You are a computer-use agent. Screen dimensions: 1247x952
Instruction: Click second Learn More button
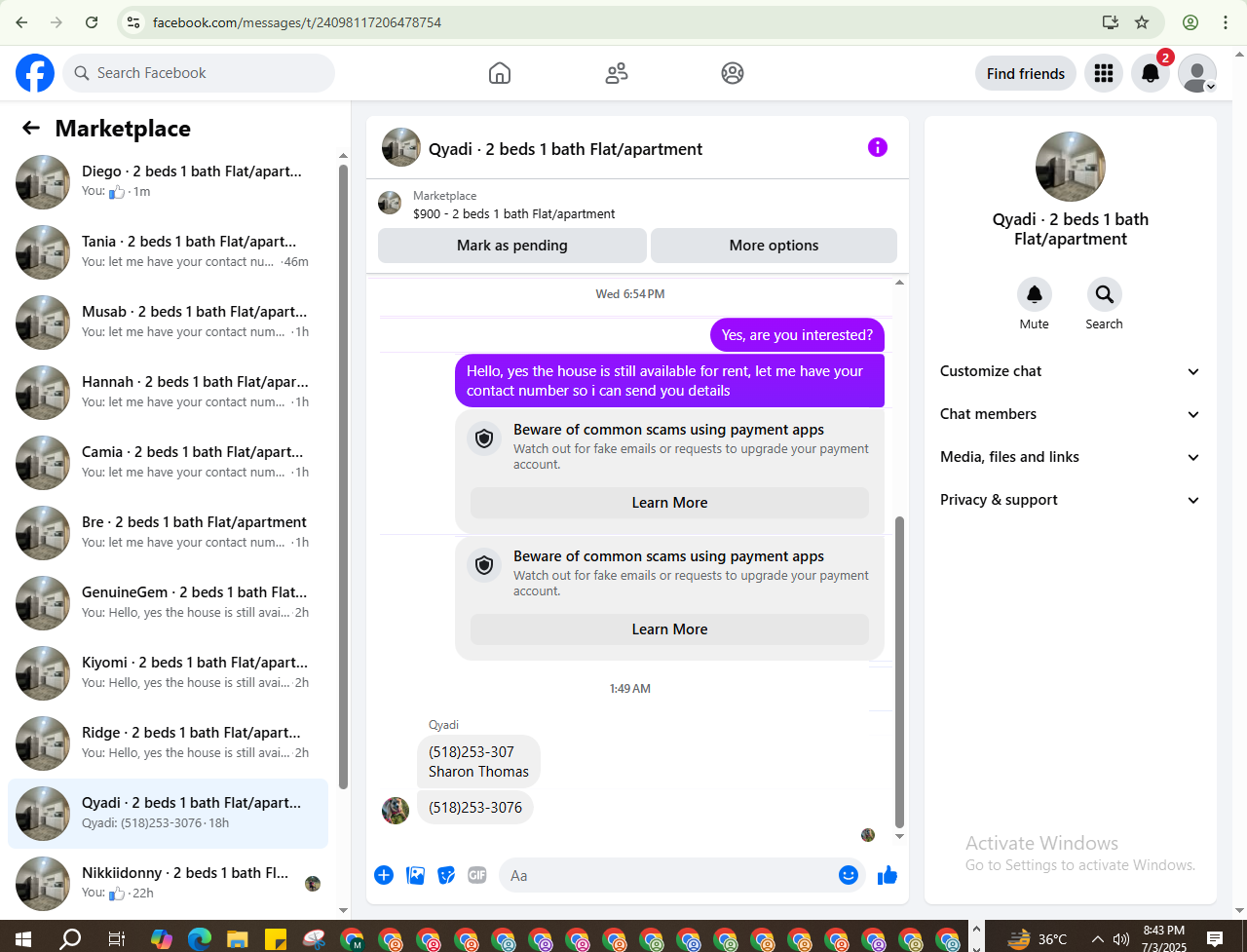(670, 629)
